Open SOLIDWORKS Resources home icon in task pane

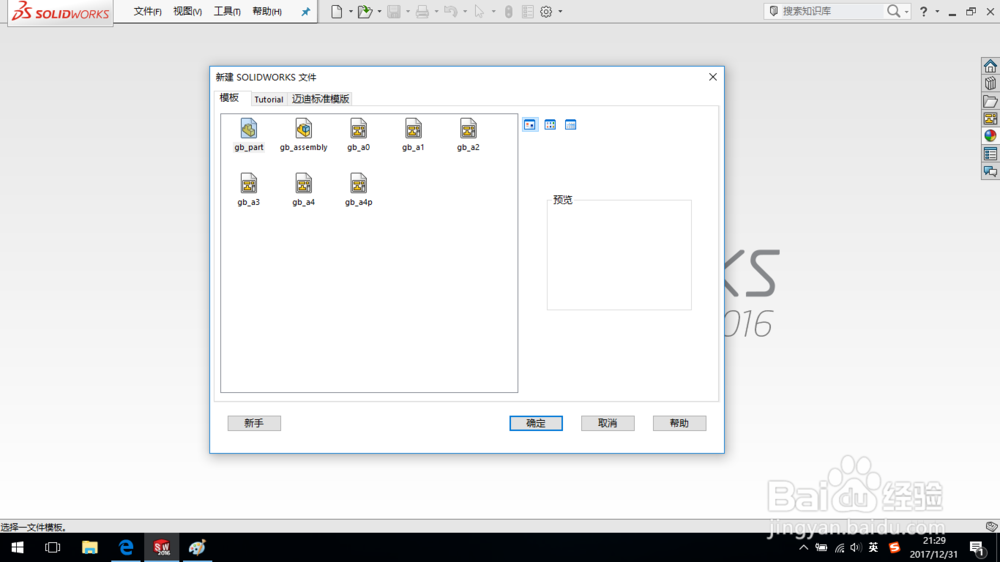click(990, 66)
